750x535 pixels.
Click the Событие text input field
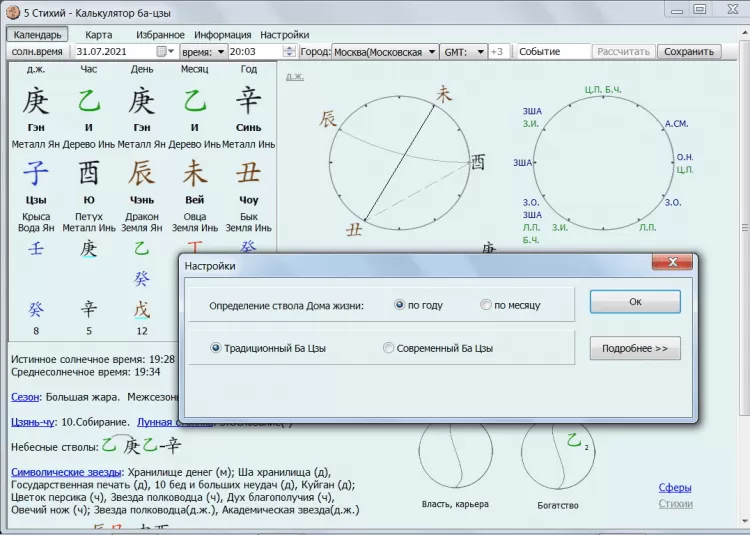click(x=552, y=51)
